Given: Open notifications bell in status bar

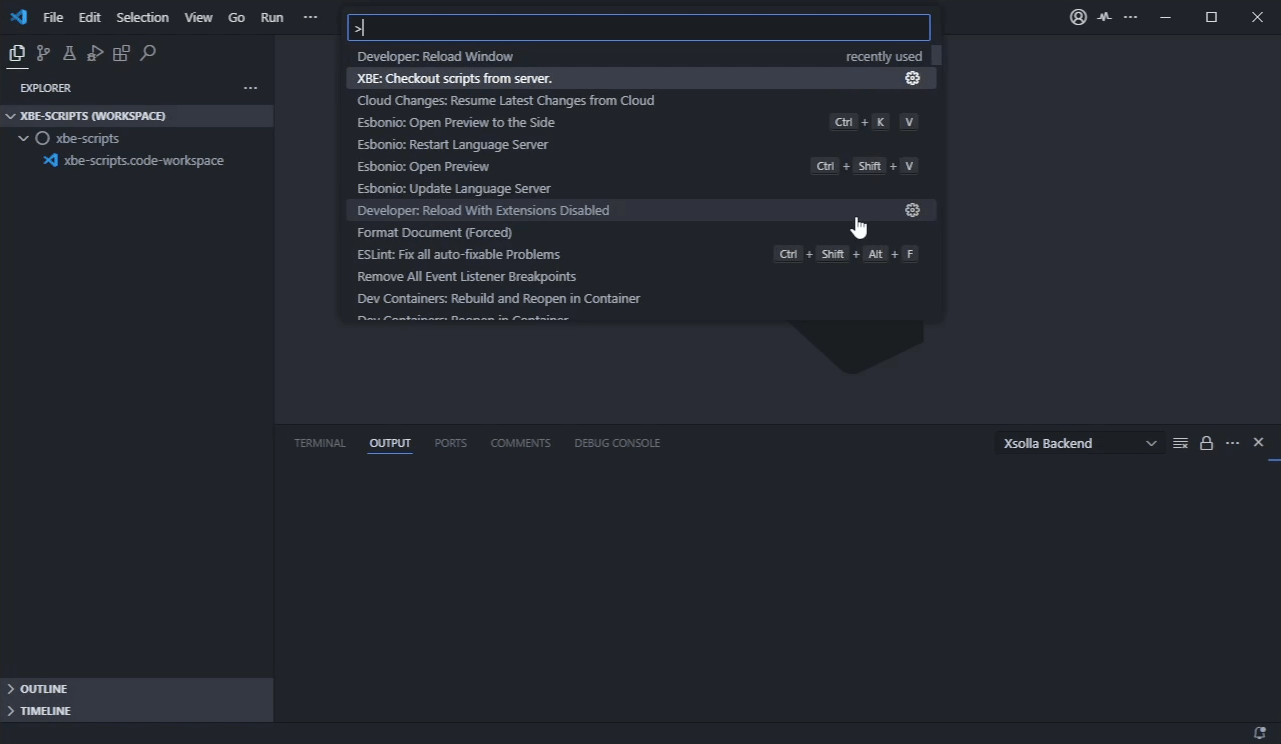Looking at the screenshot, I should click(x=1259, y=733).
